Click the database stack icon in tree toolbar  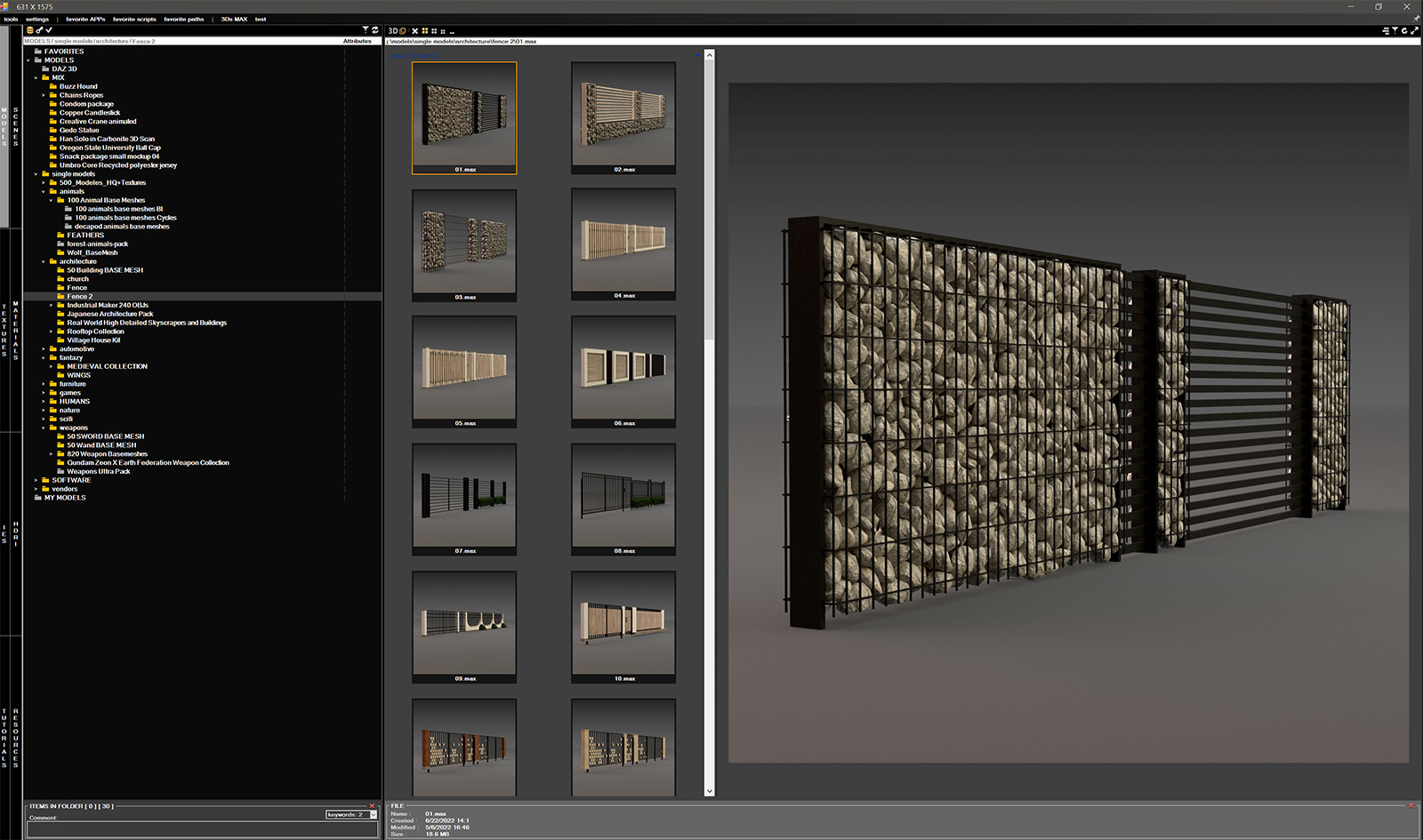29,30
